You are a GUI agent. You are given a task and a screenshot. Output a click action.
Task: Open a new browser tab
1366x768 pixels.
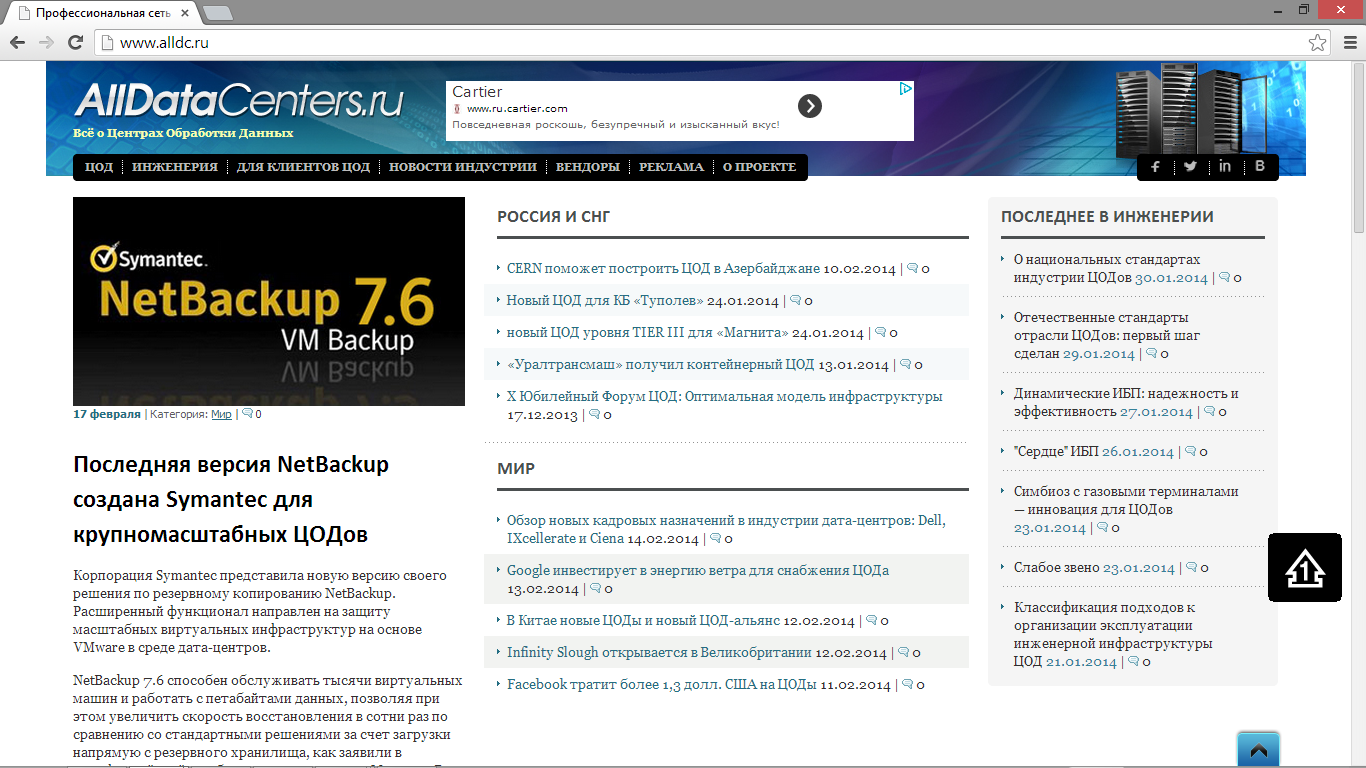218,13
